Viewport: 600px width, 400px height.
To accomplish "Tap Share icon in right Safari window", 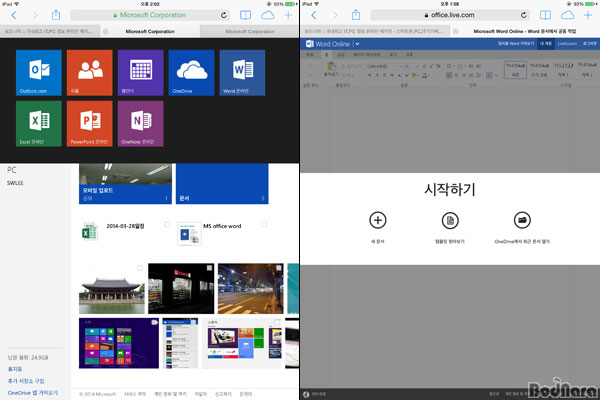I will [356, 15].
